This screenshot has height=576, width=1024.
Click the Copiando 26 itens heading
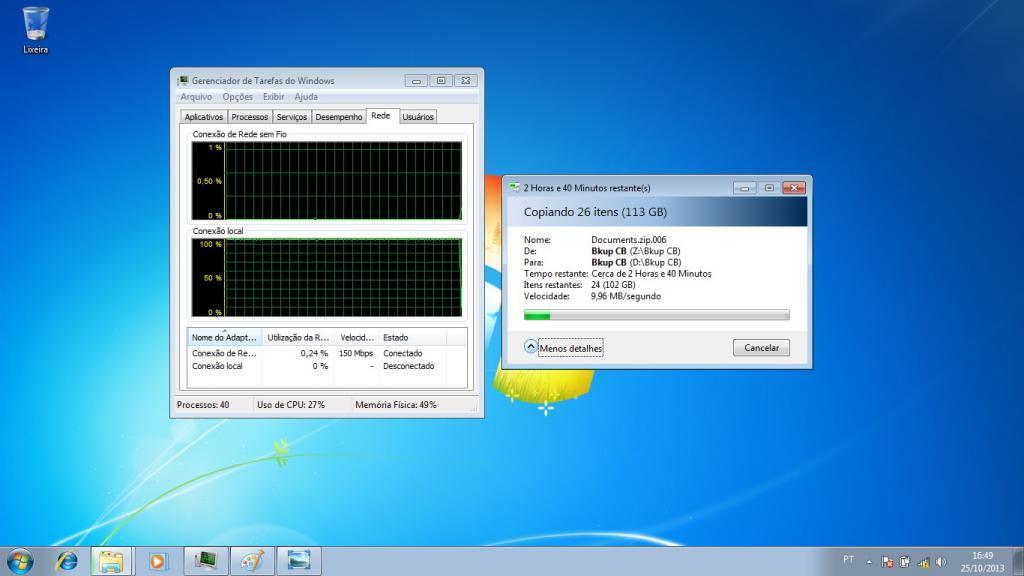[x=595, y=212]
